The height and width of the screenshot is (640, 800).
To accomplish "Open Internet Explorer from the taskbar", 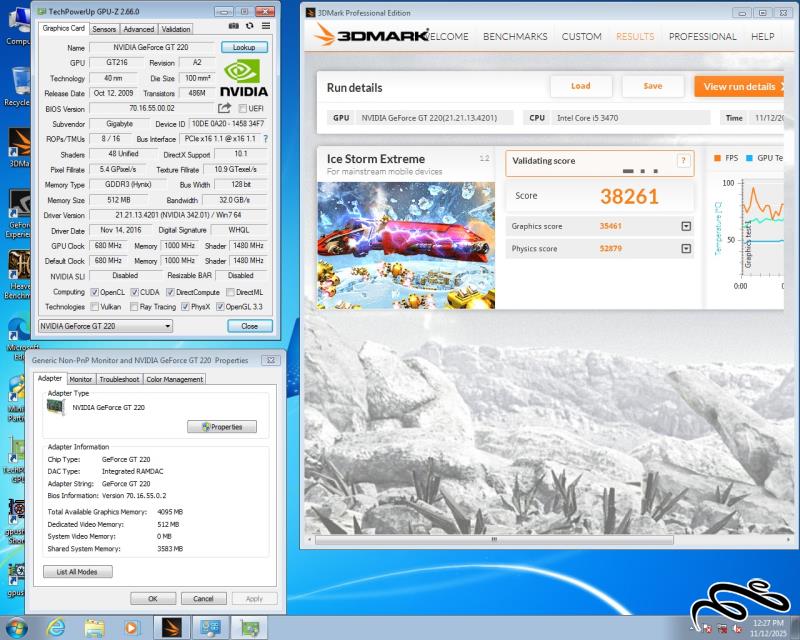I will click(56, 627).
